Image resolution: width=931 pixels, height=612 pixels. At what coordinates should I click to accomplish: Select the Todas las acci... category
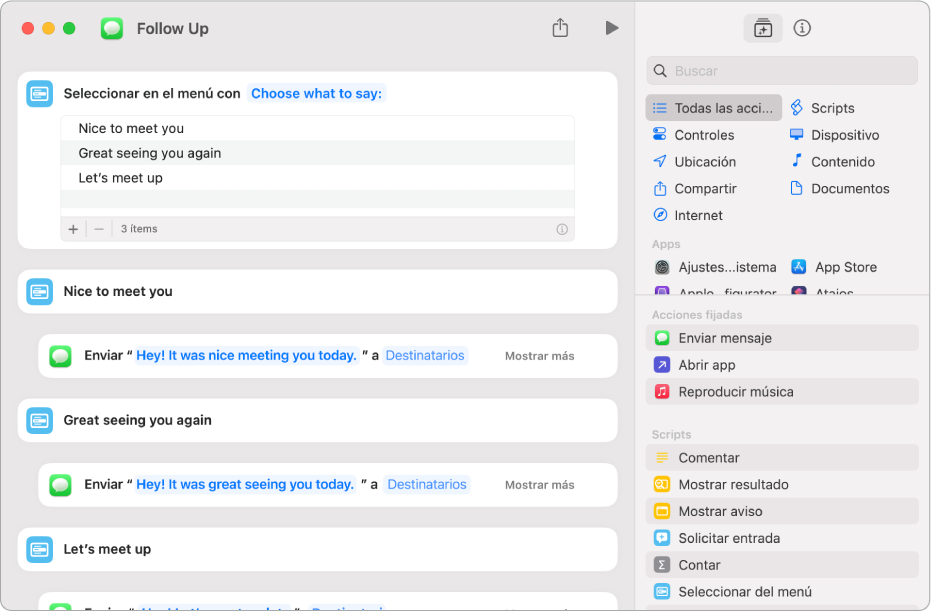point(714,108)
